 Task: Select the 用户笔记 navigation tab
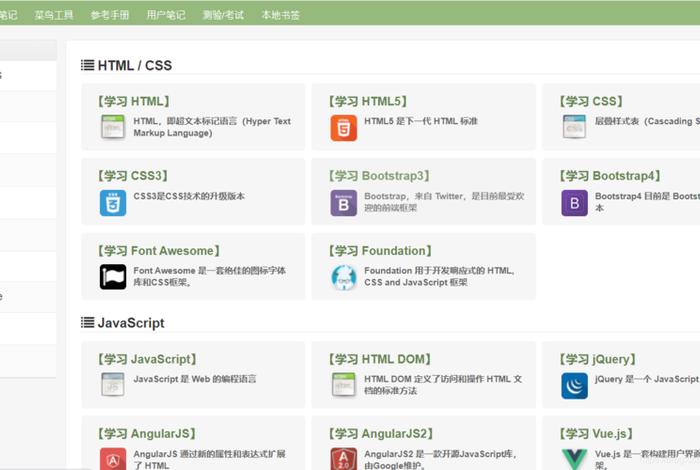pos(166,15)
